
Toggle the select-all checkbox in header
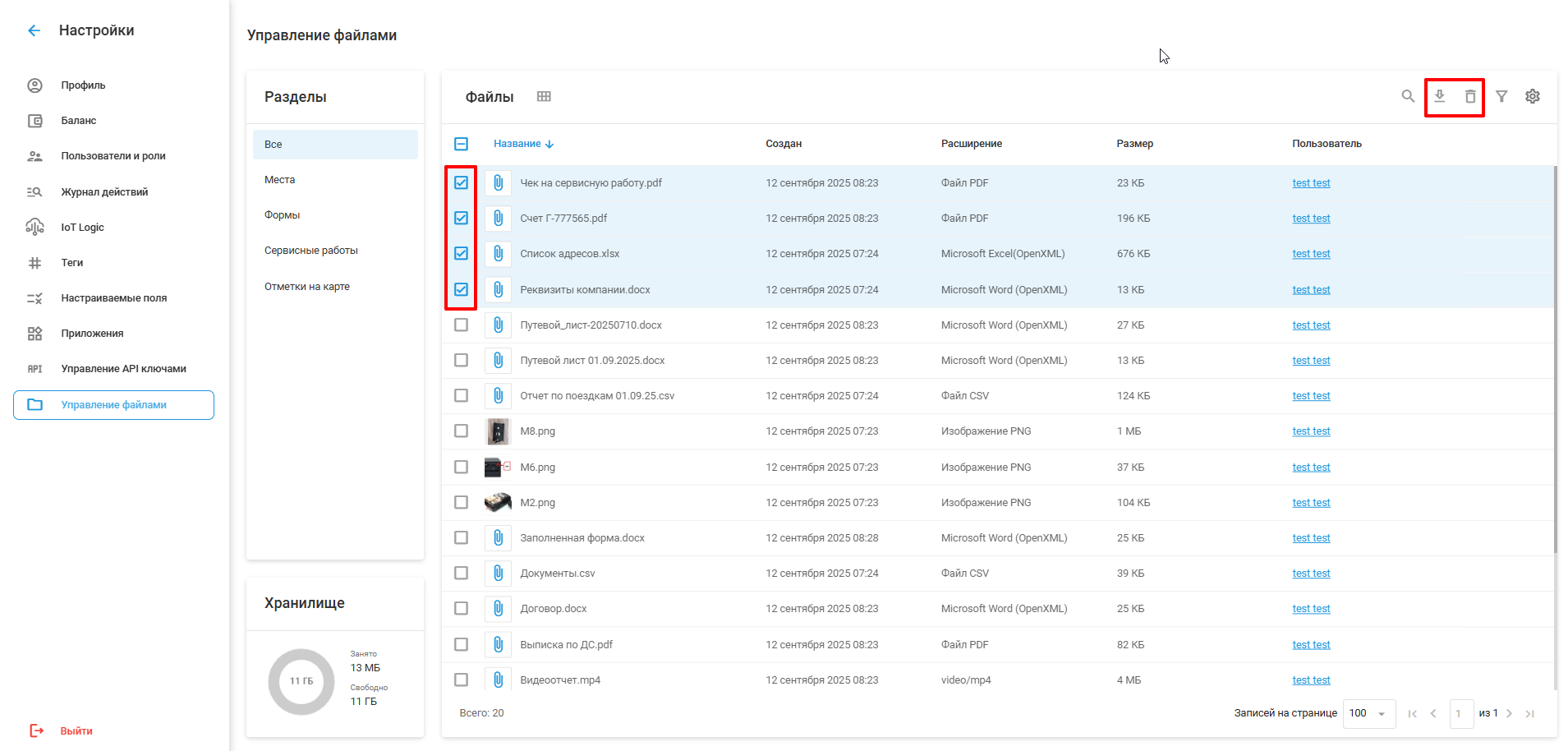(462, 144)
